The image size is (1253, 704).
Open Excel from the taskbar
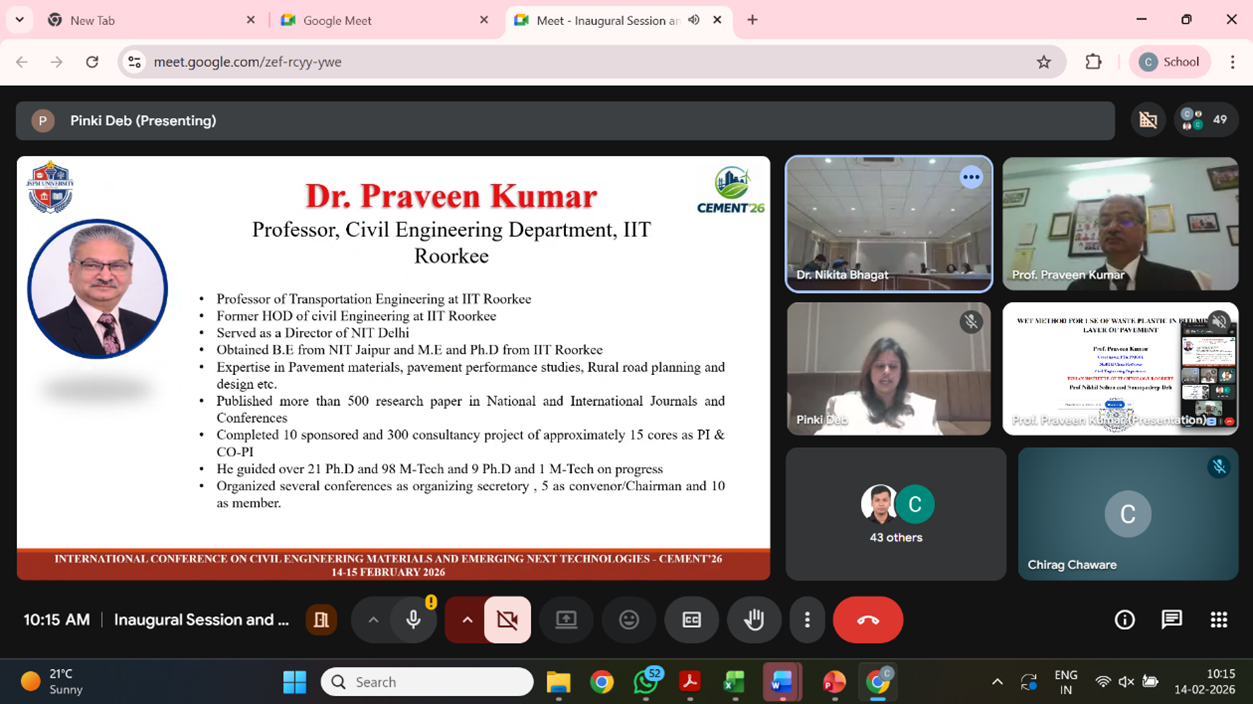pos(734,682)
